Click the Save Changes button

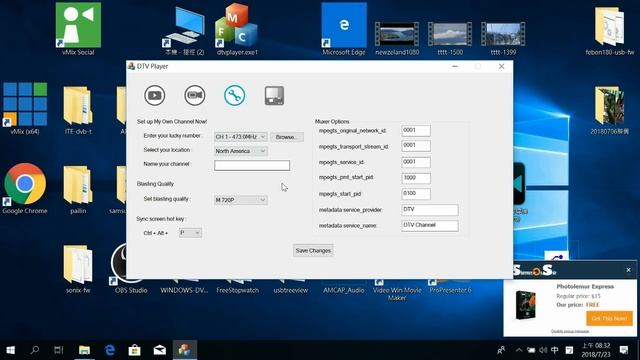click(x=313, y=251)
